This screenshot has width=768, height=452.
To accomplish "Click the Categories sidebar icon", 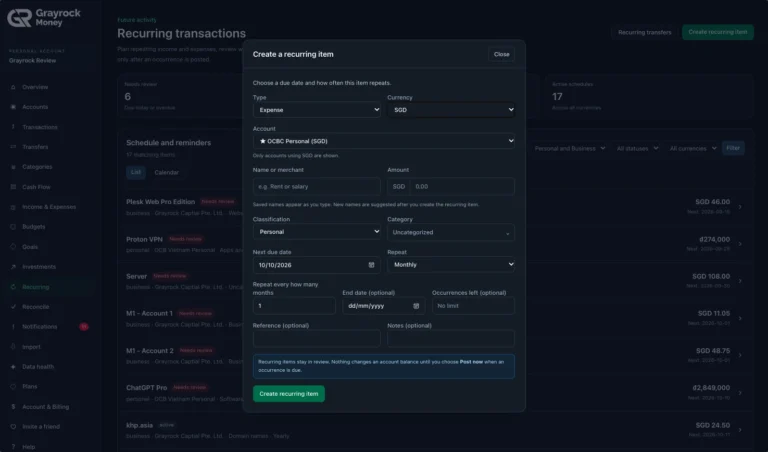I will click(13, 167).
